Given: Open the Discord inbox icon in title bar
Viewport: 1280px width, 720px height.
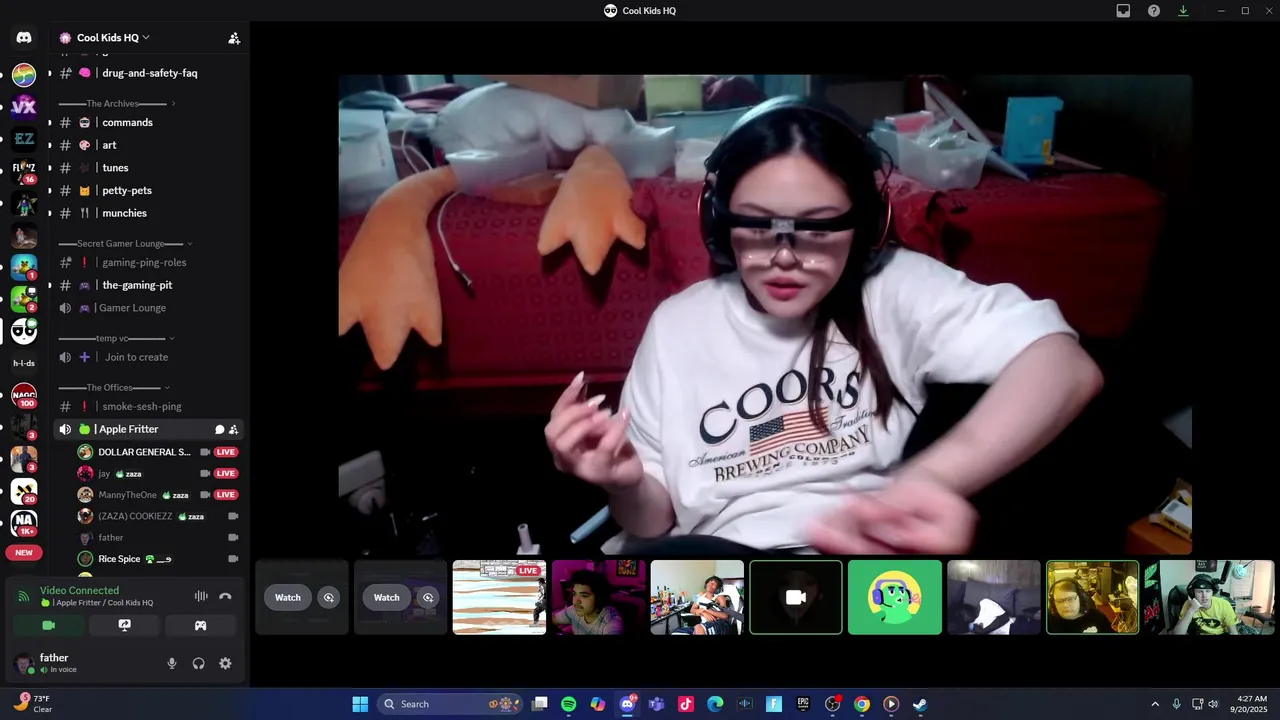Looking at the screenshot, I should pos(1123,11).
